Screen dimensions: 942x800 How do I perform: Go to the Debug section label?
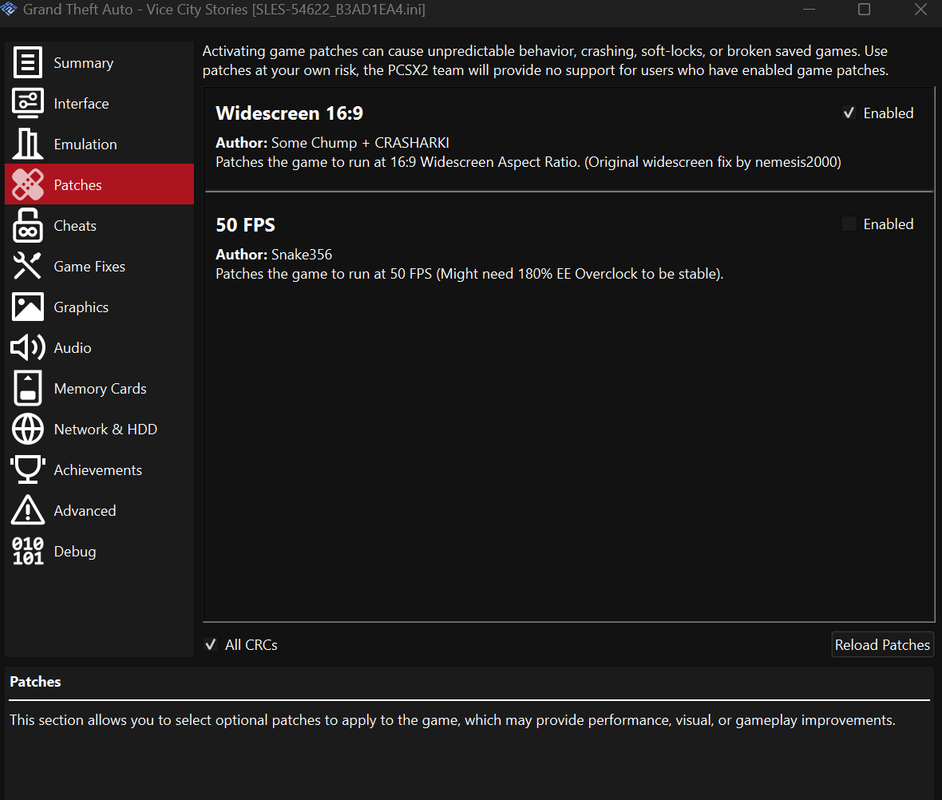coord(75,551)
